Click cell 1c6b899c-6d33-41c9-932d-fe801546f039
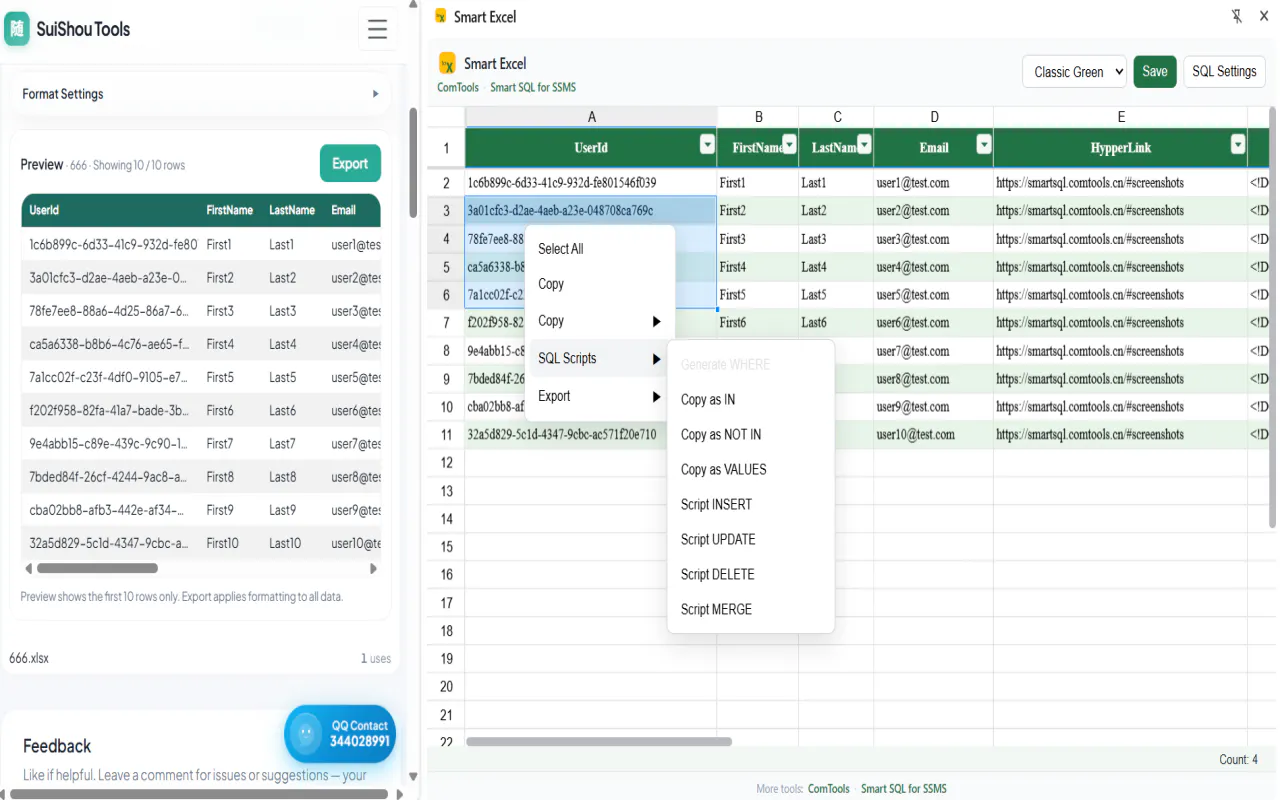Viewport: 1280px width, 800px height. tap(591, 183)
